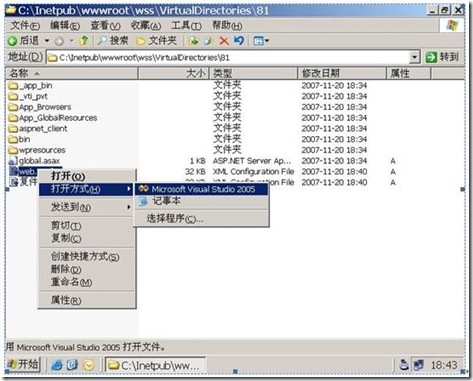Screen dimensions: 473x381
Task: Select the App_GlobalResources folder
Action: (53, 118)
